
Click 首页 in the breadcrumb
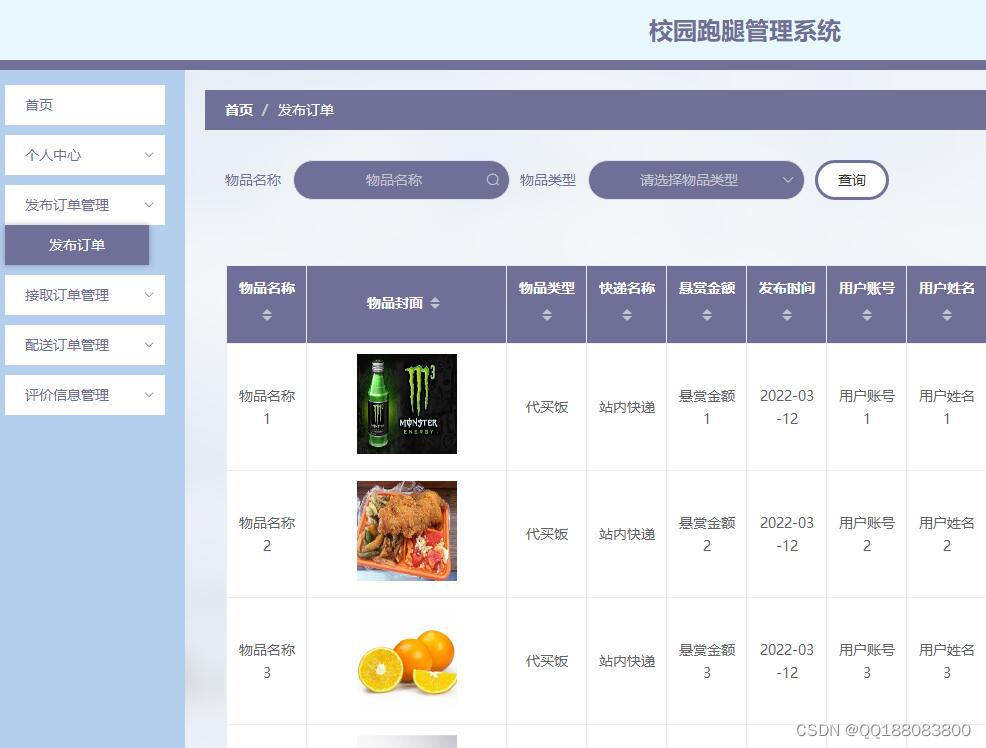click(239, 110)
